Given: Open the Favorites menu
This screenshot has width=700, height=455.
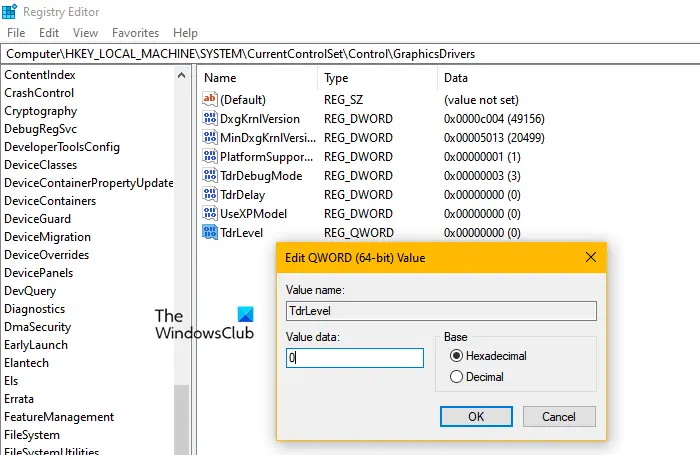Looking at the screenshot, I should click(135, 33).
